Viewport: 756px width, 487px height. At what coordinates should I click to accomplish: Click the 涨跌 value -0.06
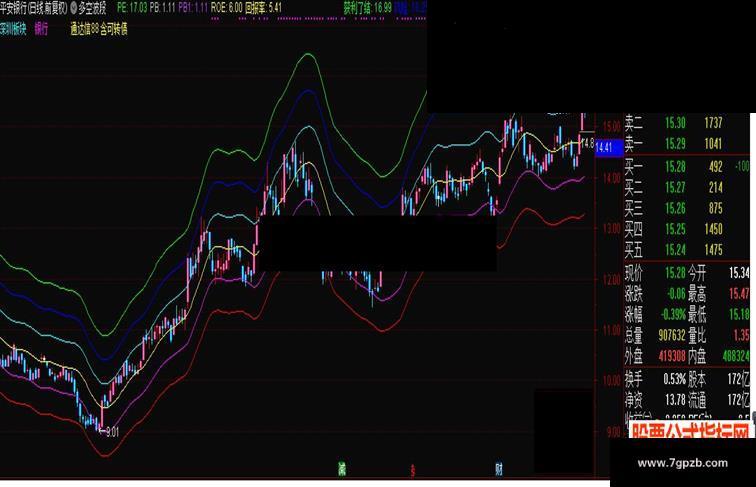[676, 294]
